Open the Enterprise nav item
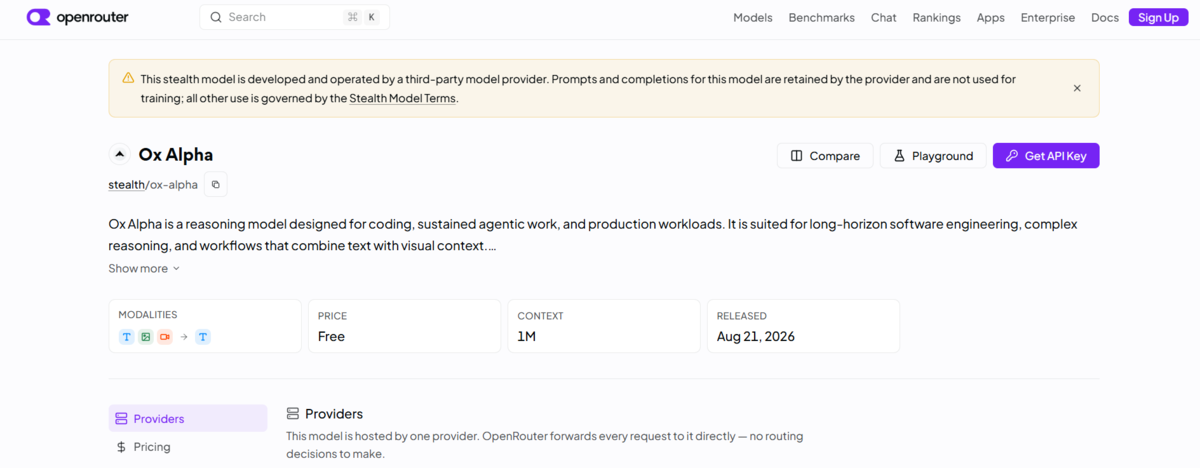1200x468 pixels. coord(1048,17)
